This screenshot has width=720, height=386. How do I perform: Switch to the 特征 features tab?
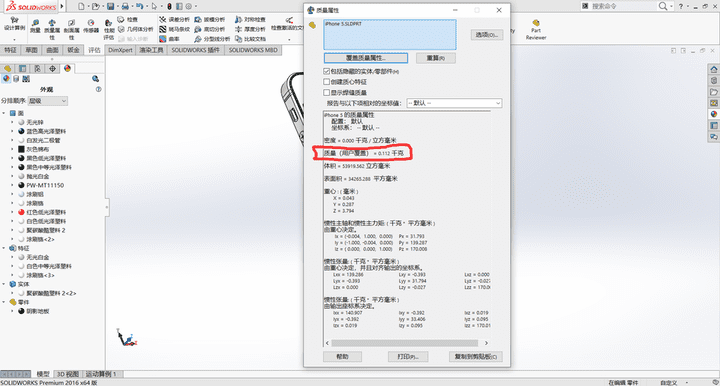pyautogui.click(x=10, y=50)
